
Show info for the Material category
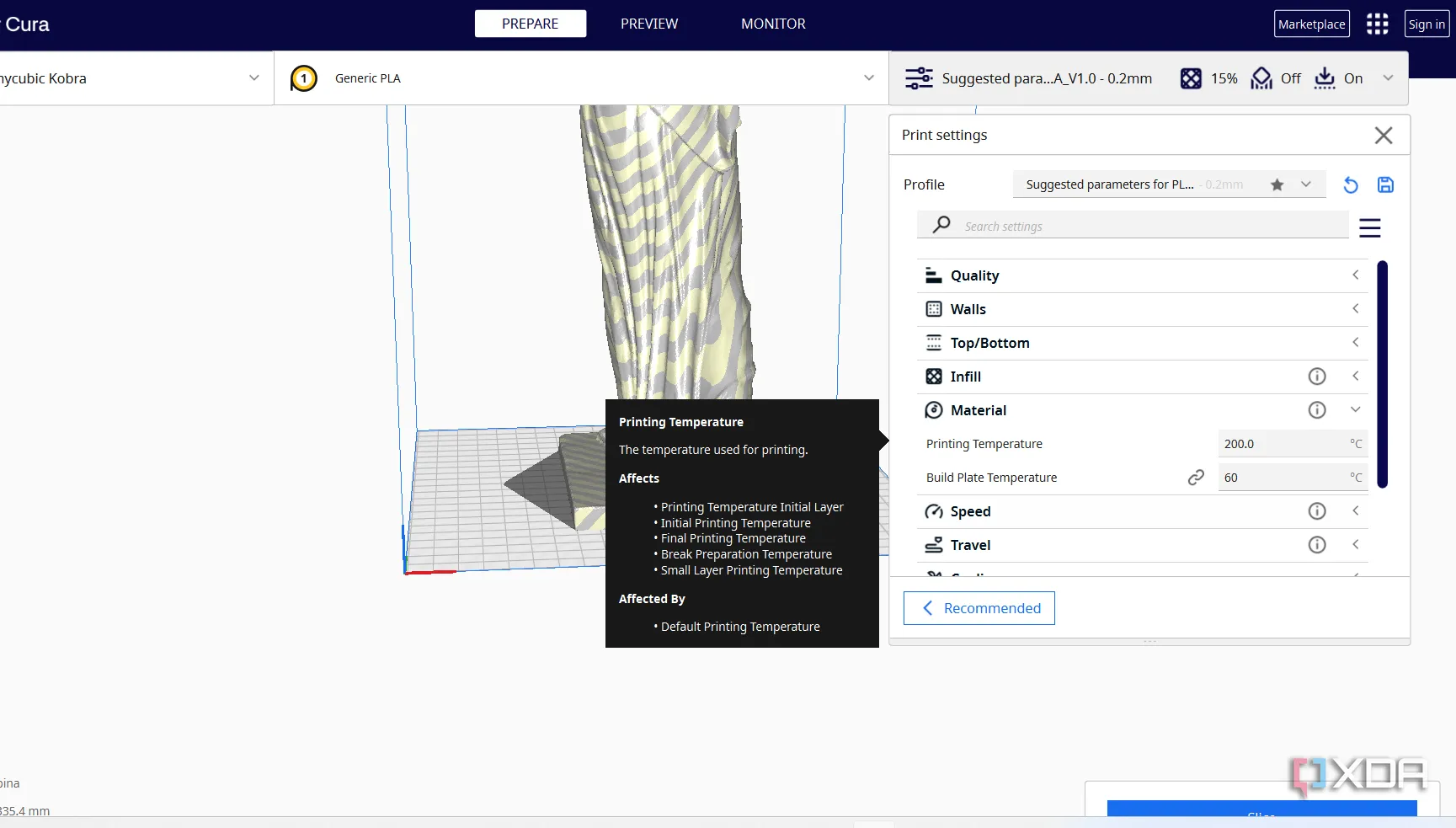click(1317, 410)
